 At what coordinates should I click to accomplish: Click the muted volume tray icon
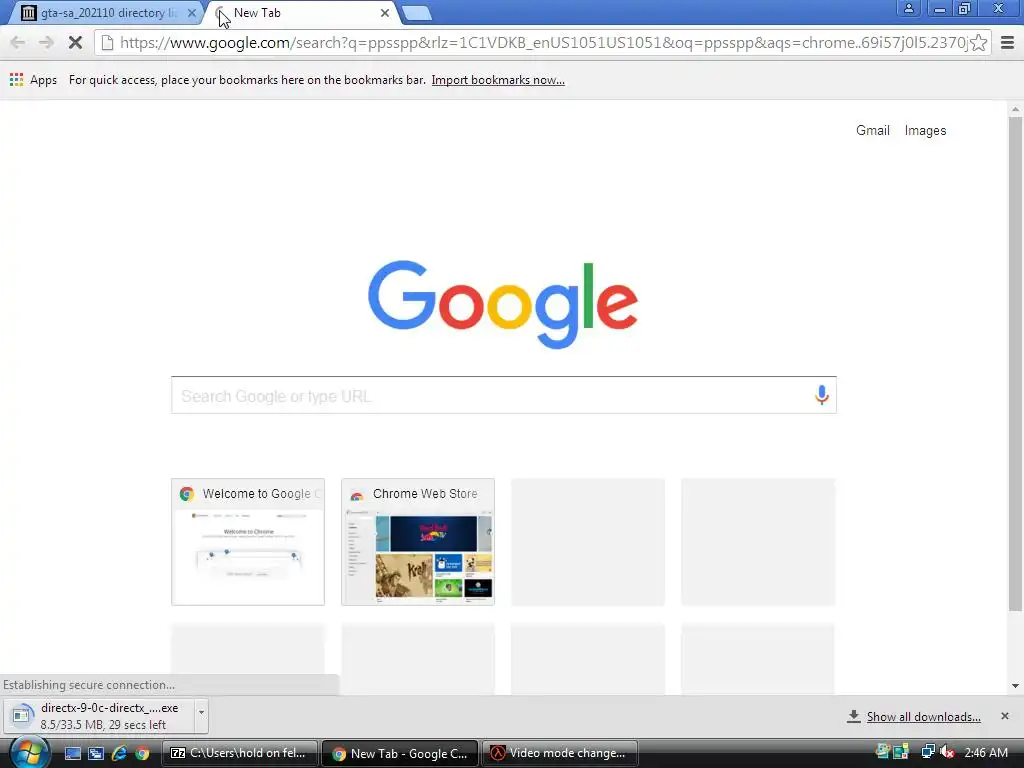[947, 752]
